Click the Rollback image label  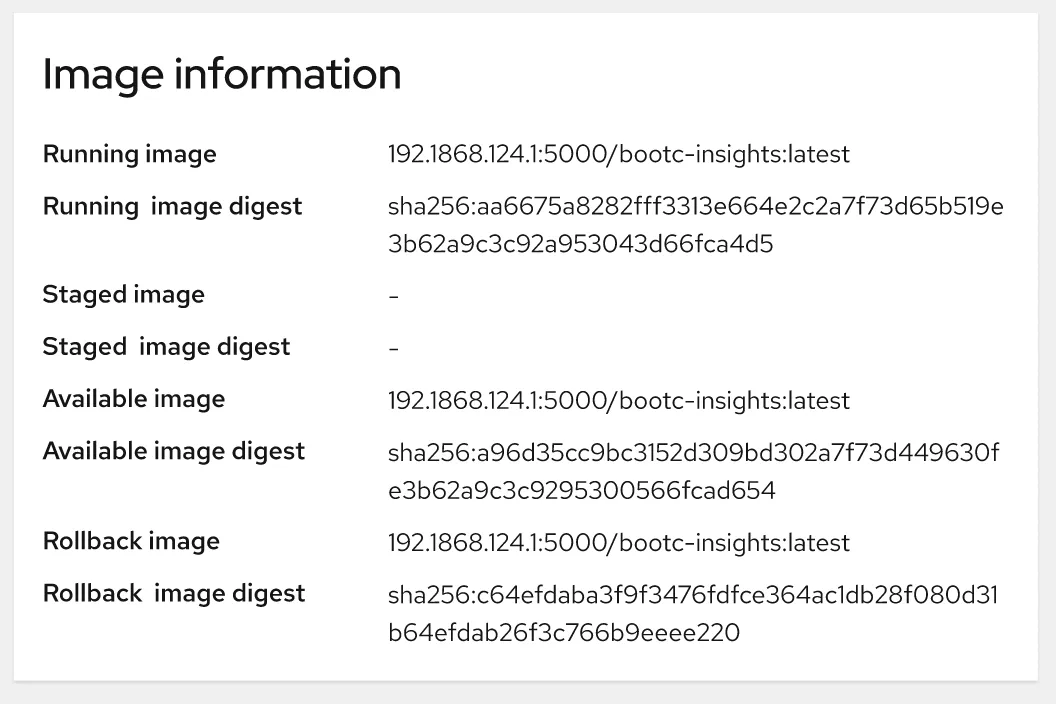(131, 541)
